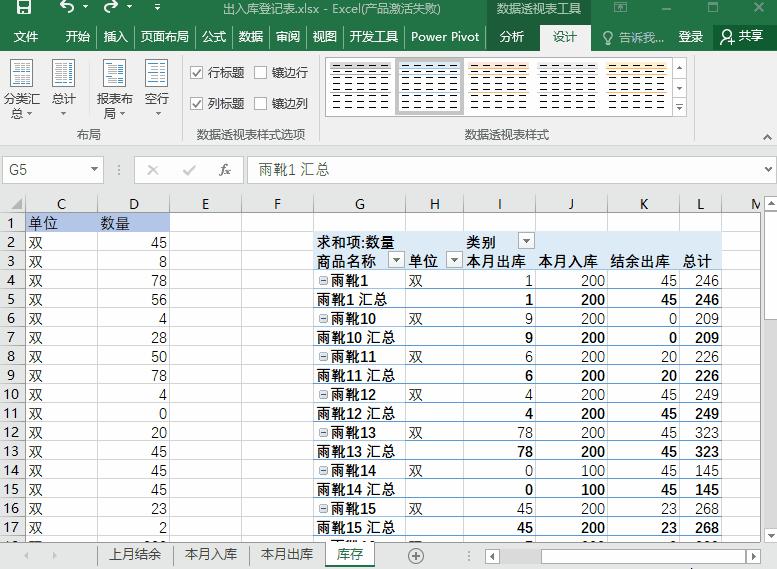Expand the full pivot style gallery
The height and width of the screenshot is (569, 777).
tap(679, 107)
